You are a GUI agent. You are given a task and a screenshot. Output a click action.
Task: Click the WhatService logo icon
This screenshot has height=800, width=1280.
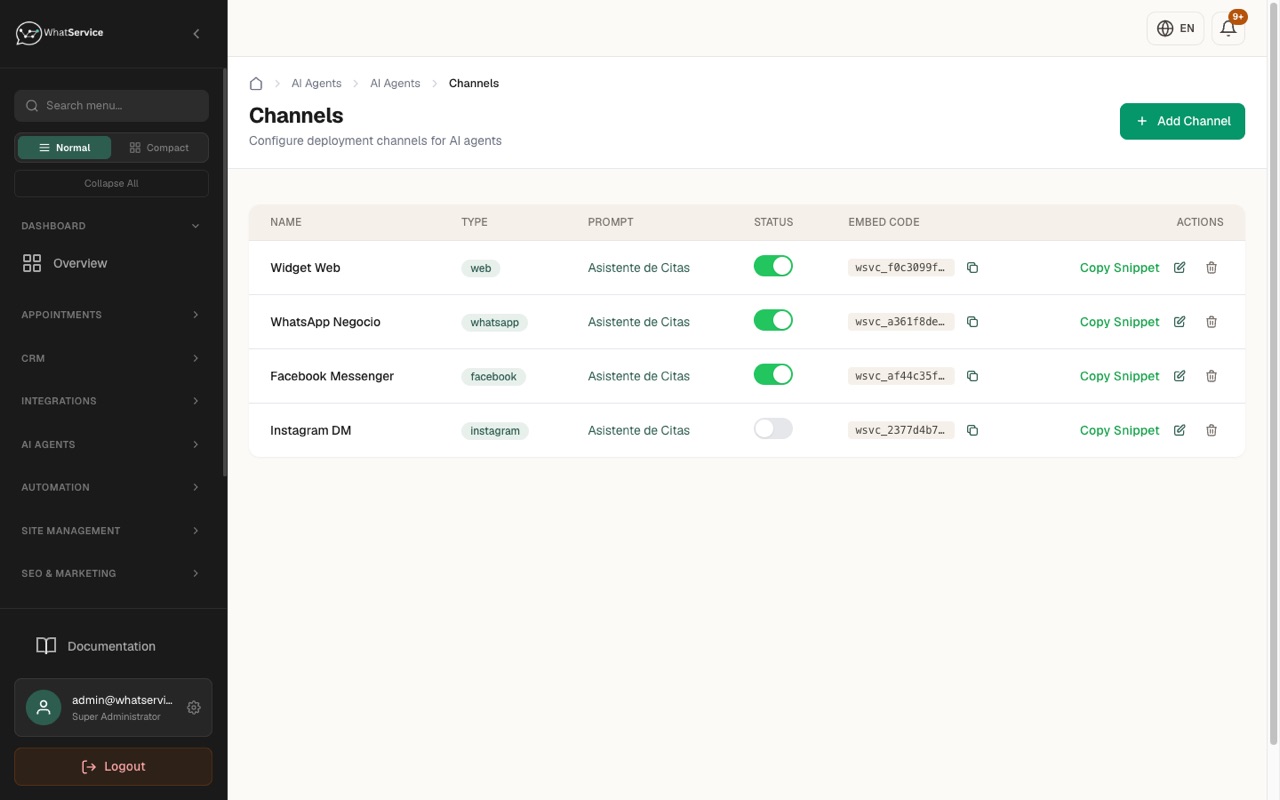[29, 33]
